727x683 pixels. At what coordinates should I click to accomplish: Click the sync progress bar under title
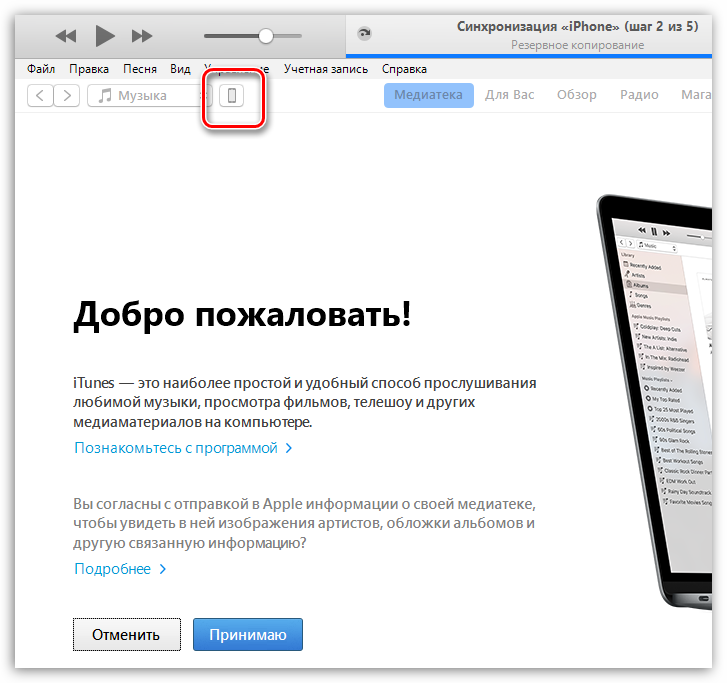[x=529, y=56]
